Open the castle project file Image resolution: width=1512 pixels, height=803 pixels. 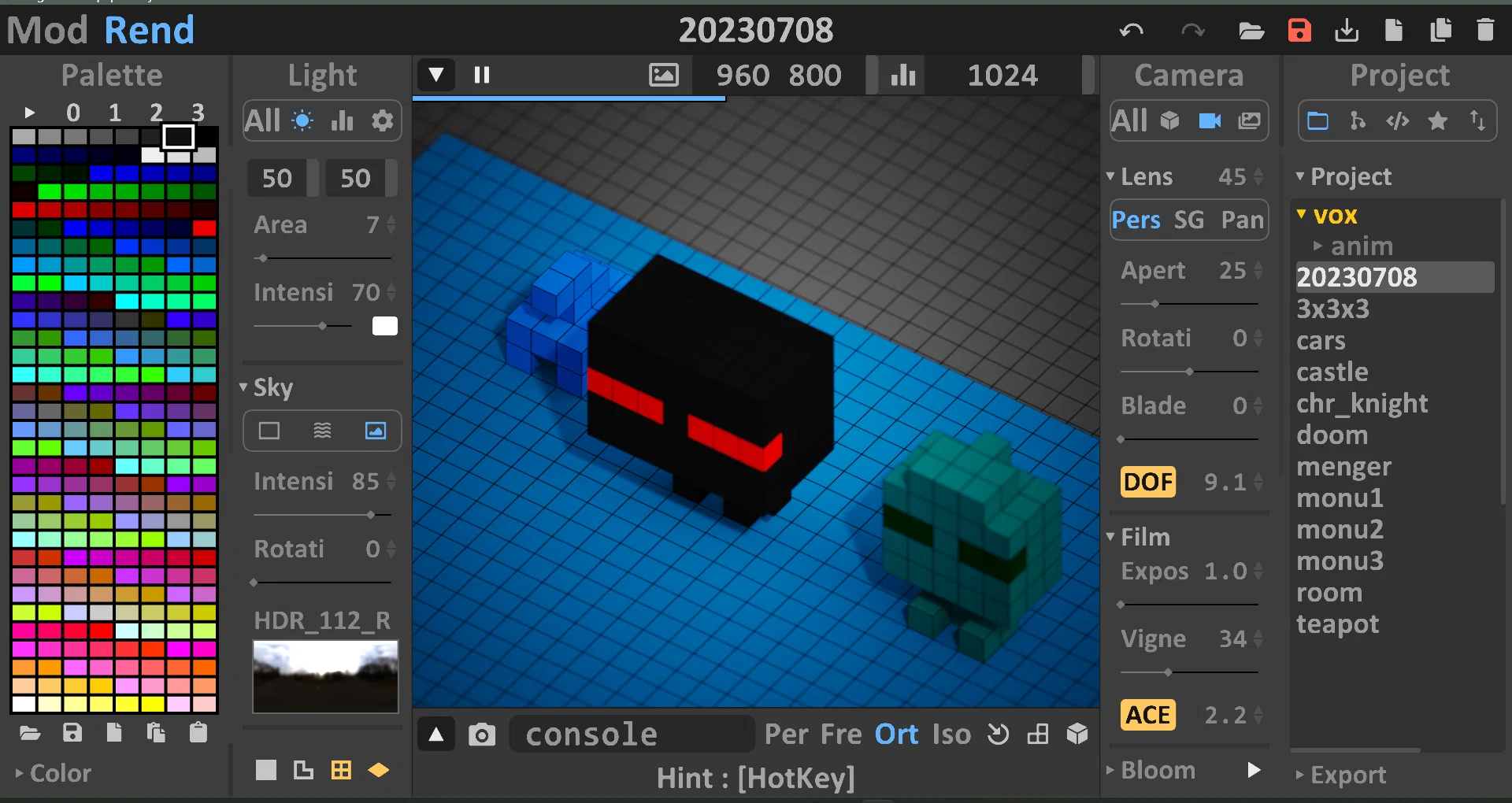pos(1332,372)
